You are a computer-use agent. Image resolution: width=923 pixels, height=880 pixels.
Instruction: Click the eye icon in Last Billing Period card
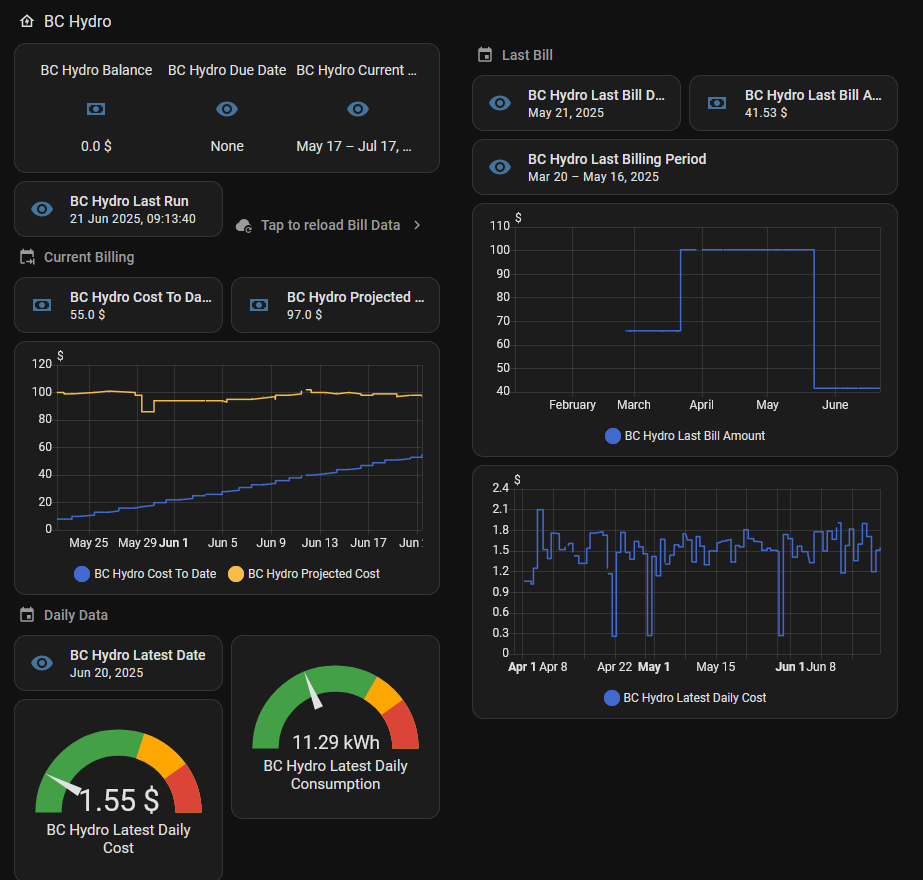pyautogui.click(x=500, y=167)
